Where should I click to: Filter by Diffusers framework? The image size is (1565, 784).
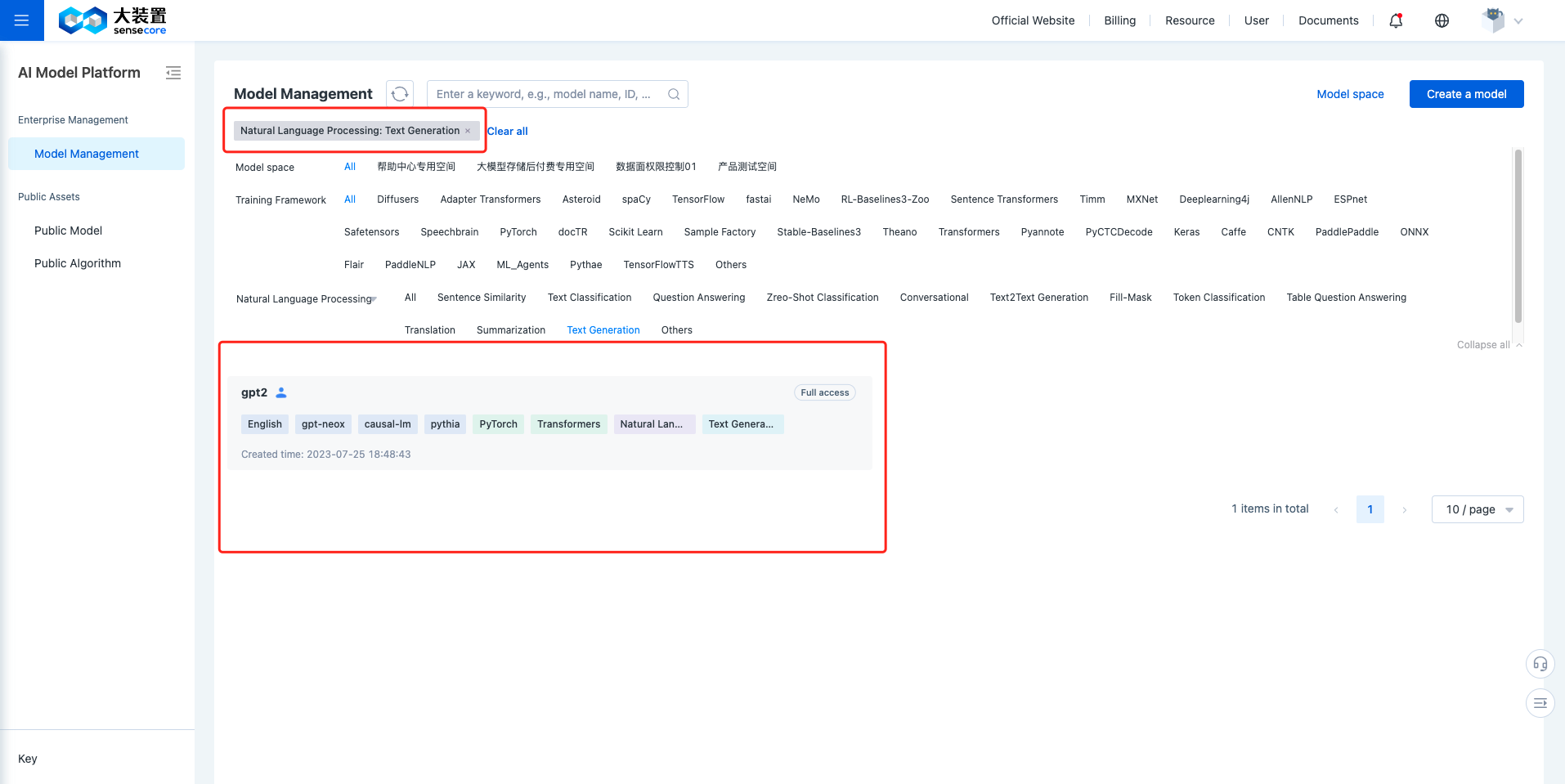point(397,199)
